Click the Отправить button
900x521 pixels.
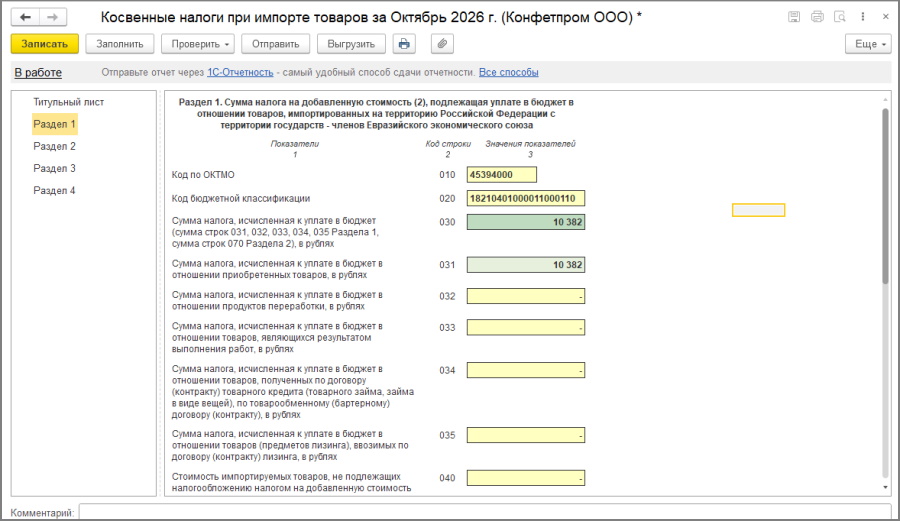click(x=276, y=44)
